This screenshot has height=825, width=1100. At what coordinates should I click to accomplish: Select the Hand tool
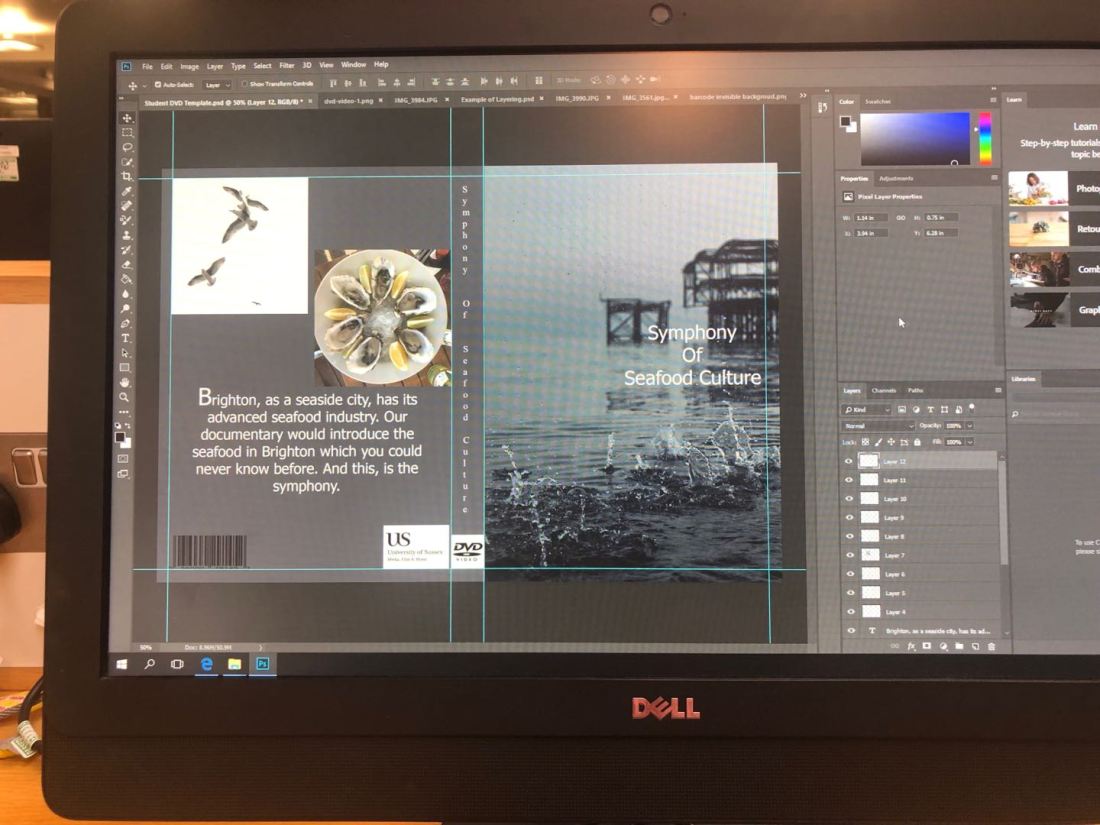(125, 382)
